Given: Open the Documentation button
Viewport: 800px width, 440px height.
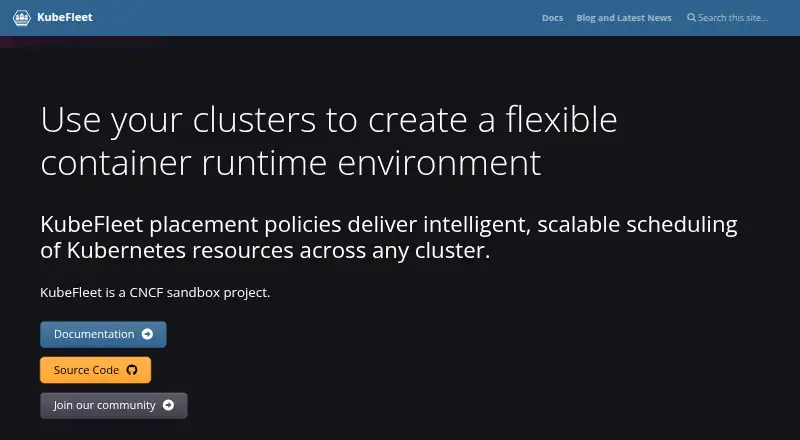Looking at the screenshot, I should [x=103, y=334].
